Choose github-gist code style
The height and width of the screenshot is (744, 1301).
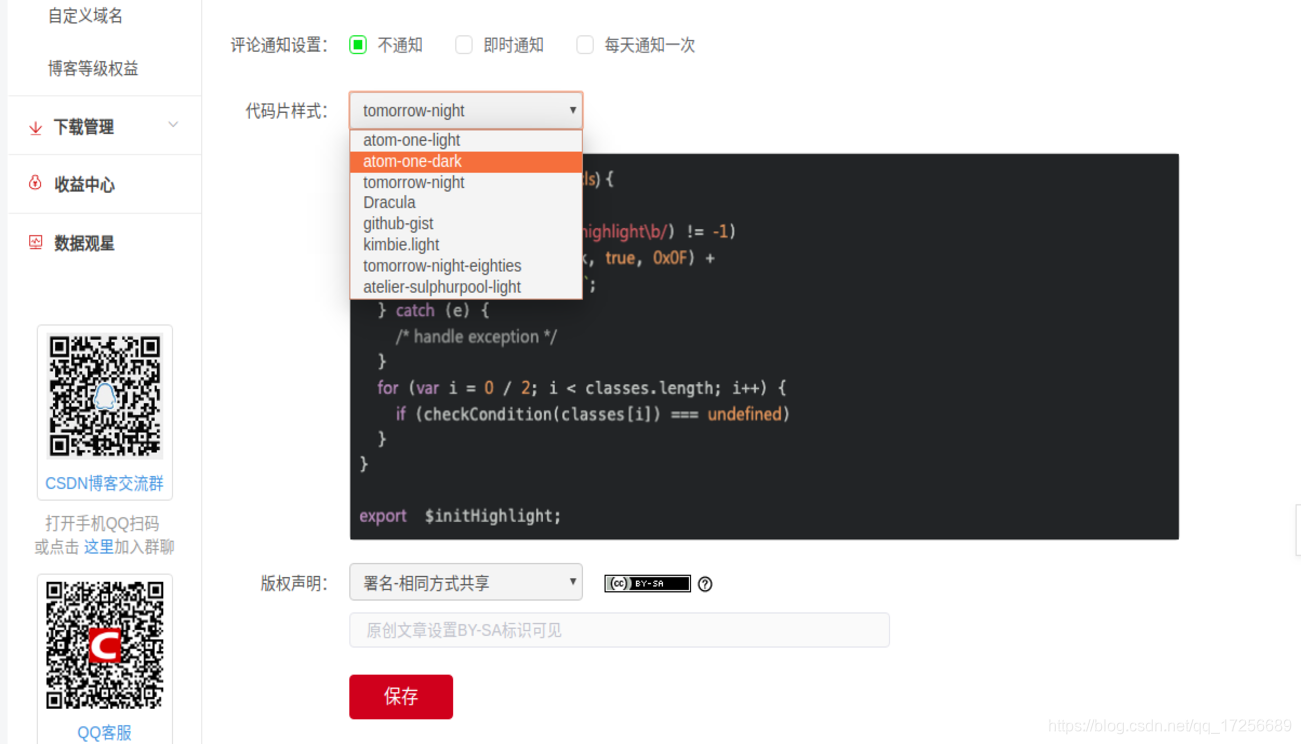(x=466, y=223)
